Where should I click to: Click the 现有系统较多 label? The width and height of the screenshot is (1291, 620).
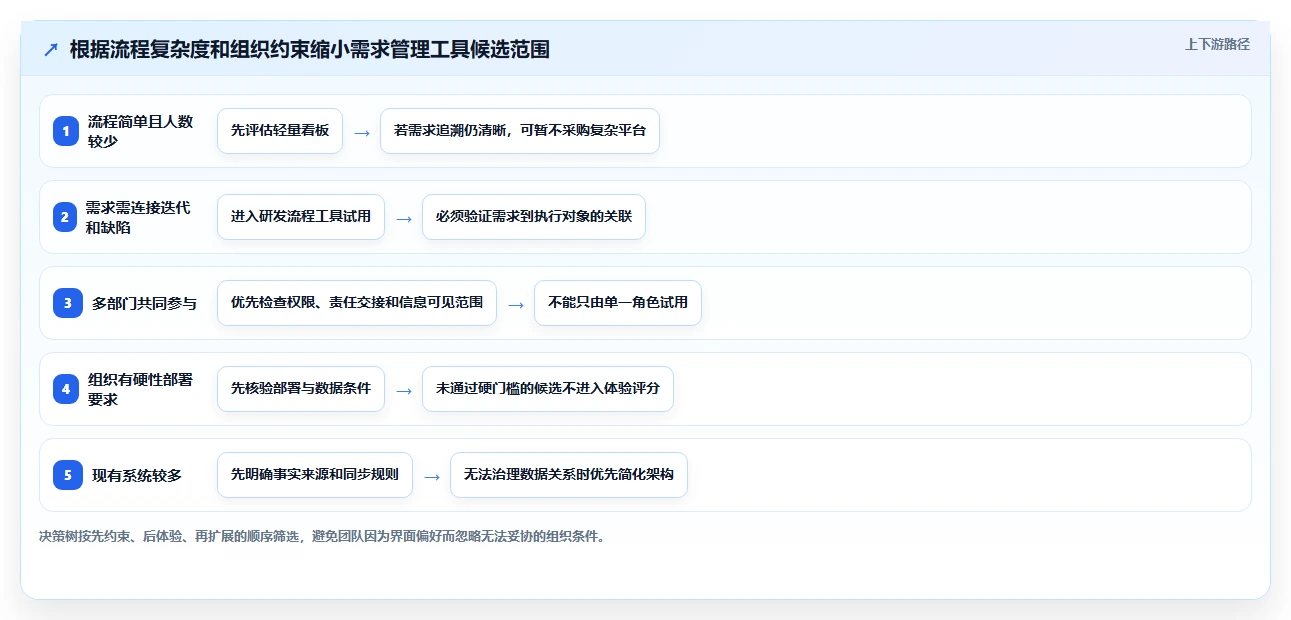coord(137,475)
